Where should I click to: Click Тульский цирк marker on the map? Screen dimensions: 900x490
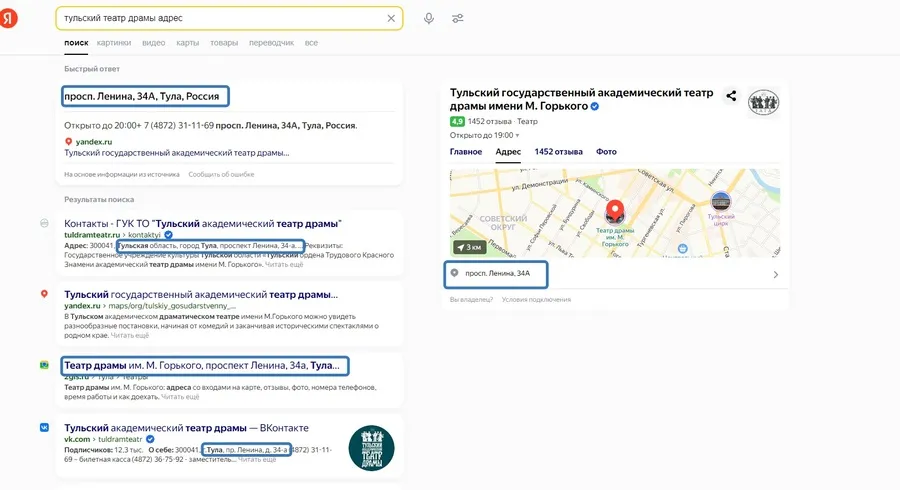[x=720, y=202]
